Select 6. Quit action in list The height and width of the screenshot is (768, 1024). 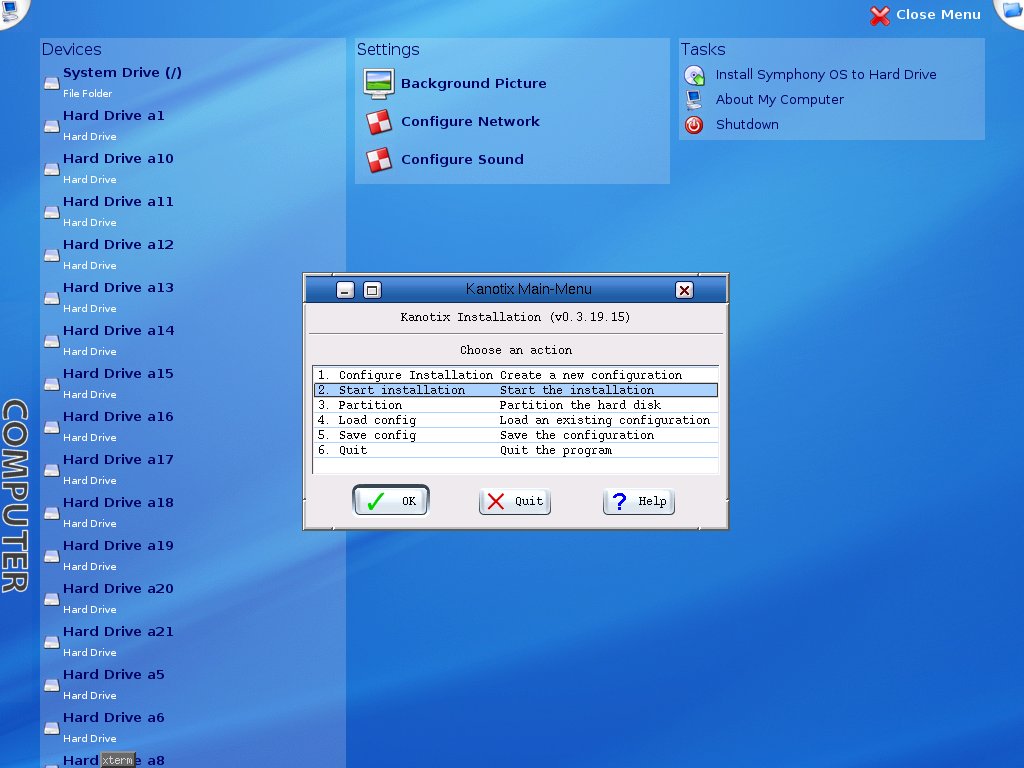pyautogui.click(x=516, y=450)
